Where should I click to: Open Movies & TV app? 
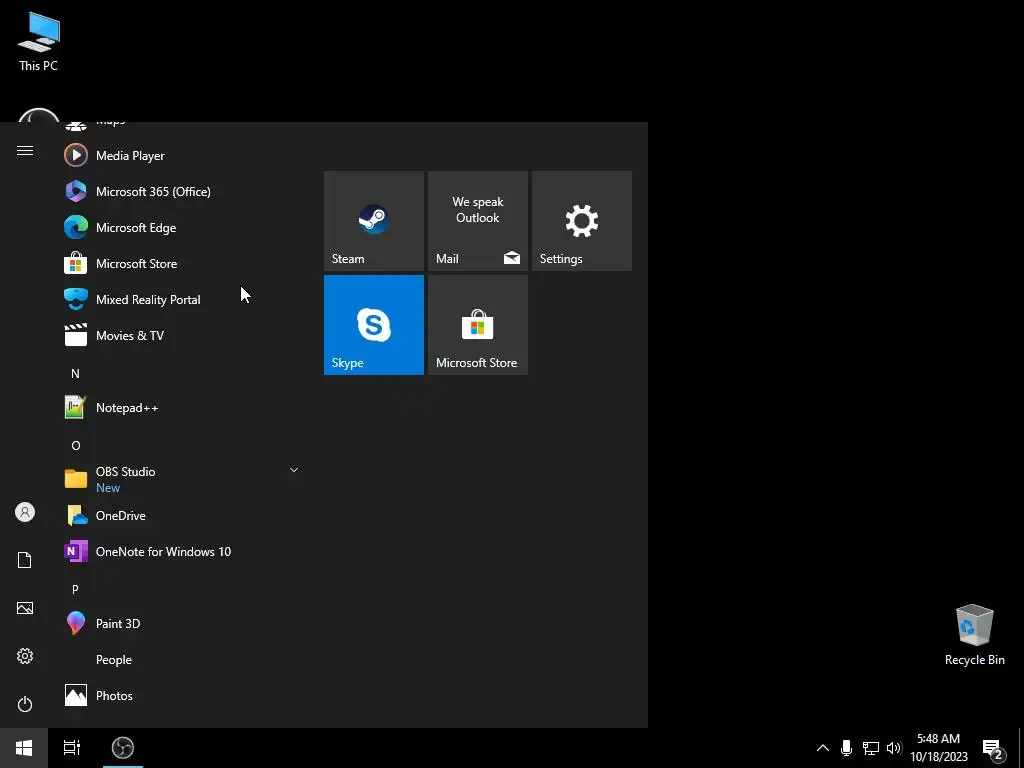pyautogui.click(x=183, y=335)
